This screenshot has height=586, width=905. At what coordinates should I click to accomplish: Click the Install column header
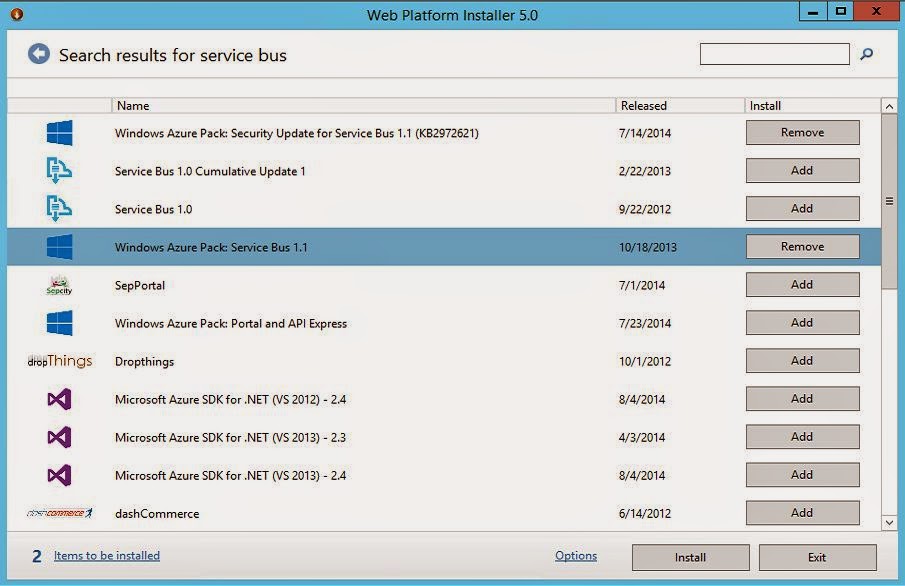tap(813, 106)
